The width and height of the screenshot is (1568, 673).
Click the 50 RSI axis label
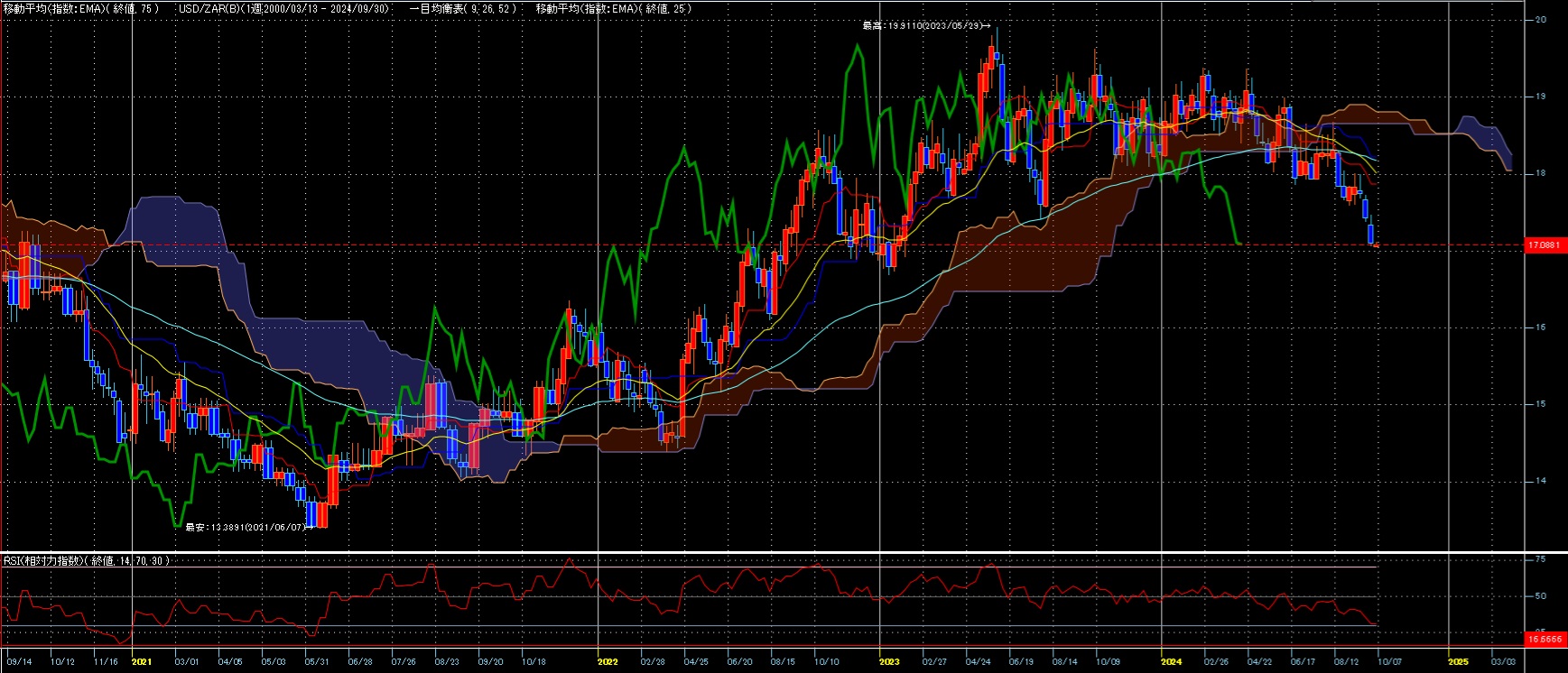[1541, 596]
